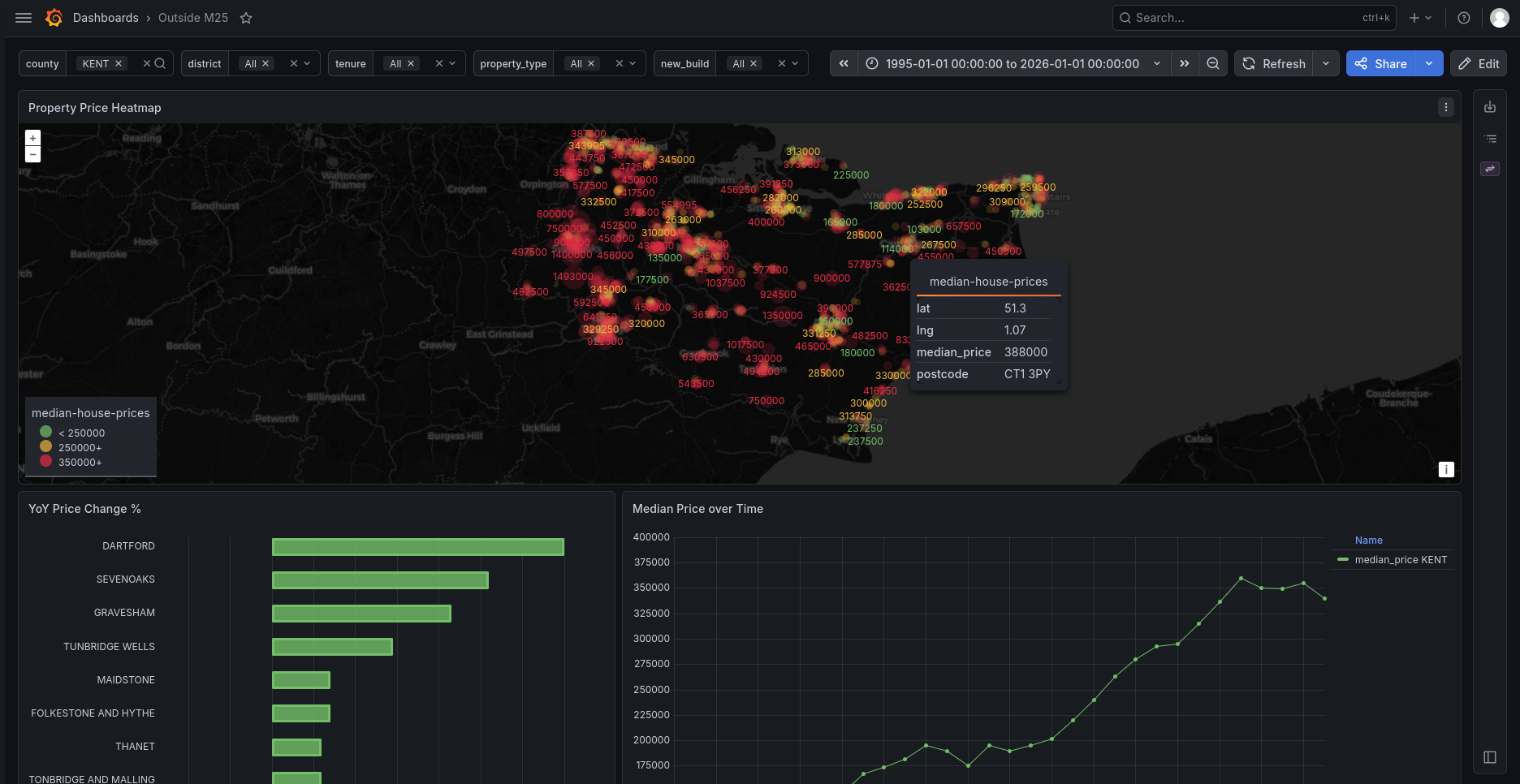Image resolution: width=1520 pixels, height=784 pixels.
Task: Clear the district filter selection
Action: click(x=294, y=63)
